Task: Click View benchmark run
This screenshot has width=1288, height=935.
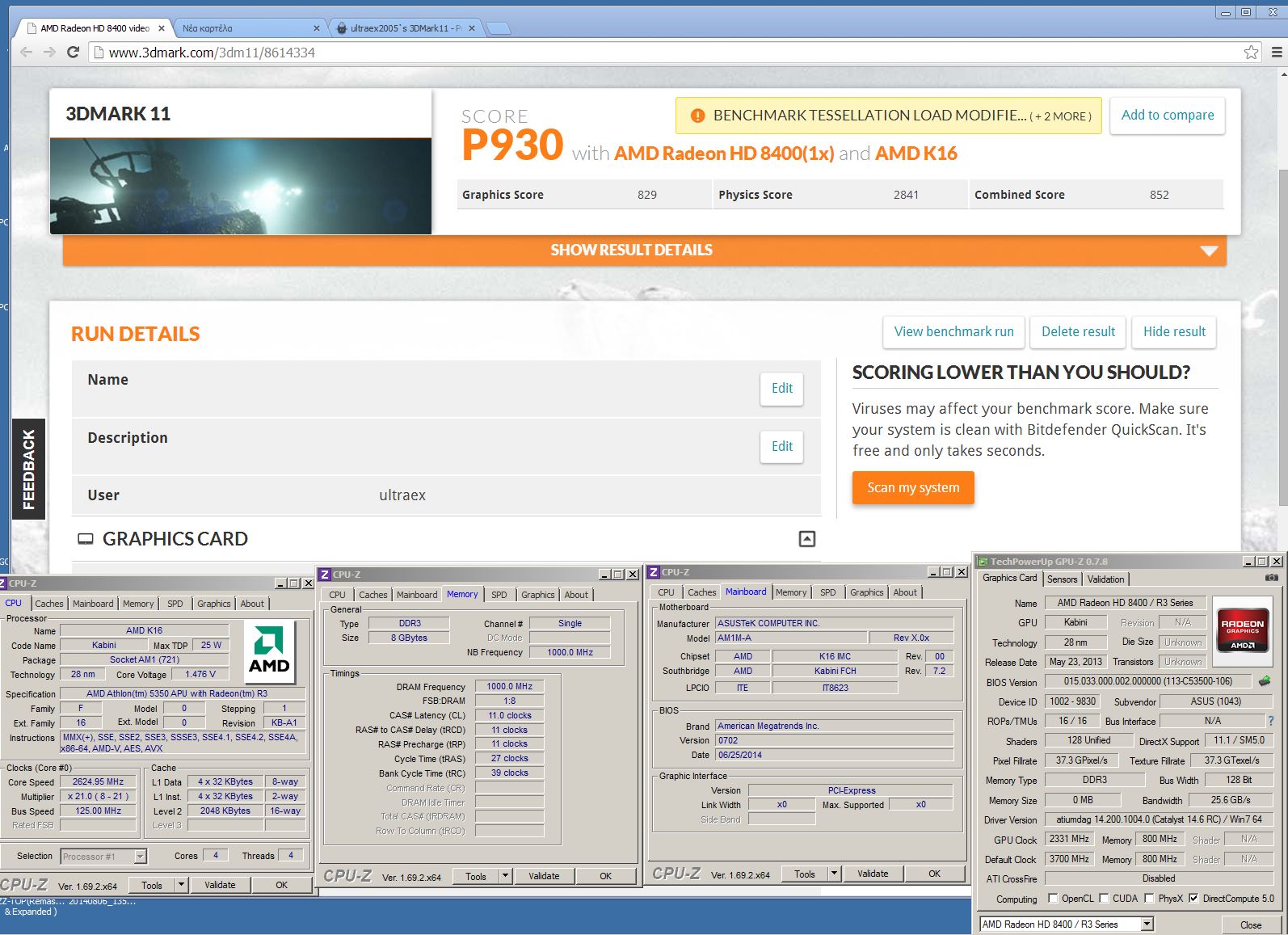Action: point(953,332)
